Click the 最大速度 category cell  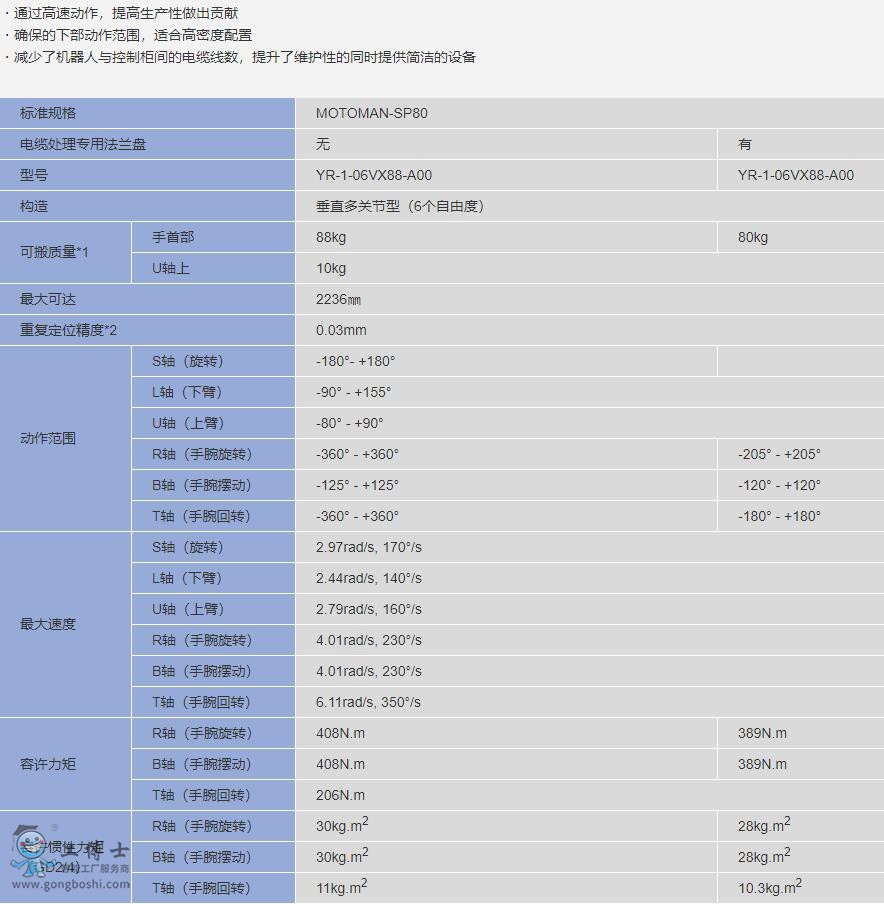click(x=48, y=624)
